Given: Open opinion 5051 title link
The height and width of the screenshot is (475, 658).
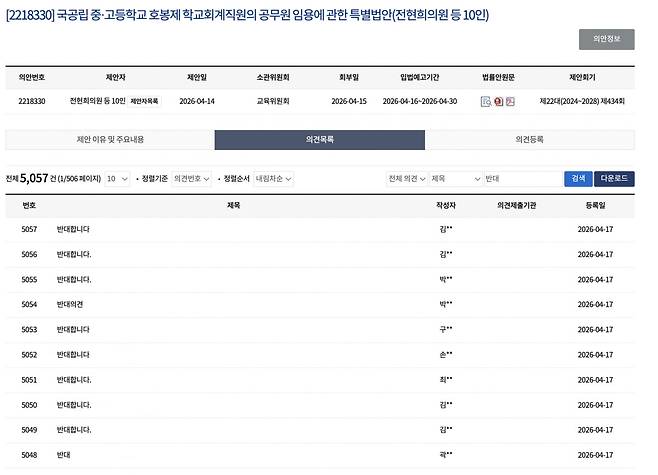Looking at the screenshot, I should coord(74,380).
